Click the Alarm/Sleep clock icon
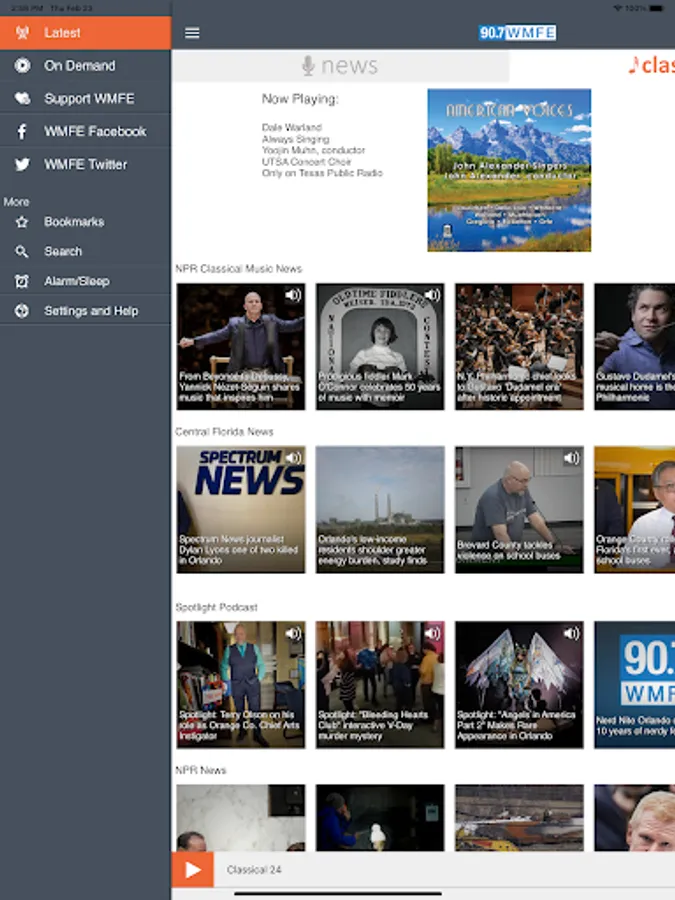 click(x=22, y=281)
